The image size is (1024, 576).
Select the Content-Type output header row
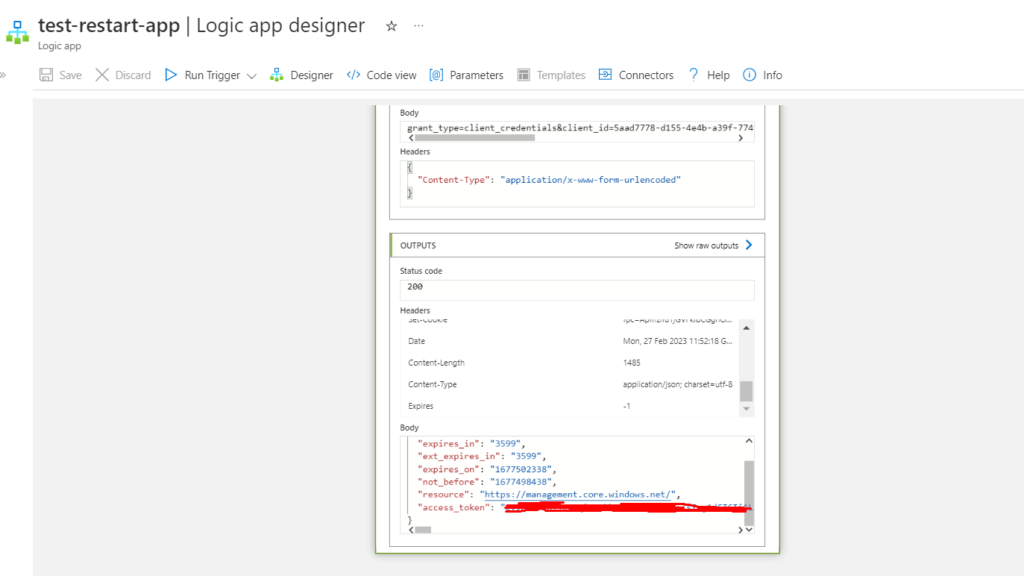click(570, 384)
